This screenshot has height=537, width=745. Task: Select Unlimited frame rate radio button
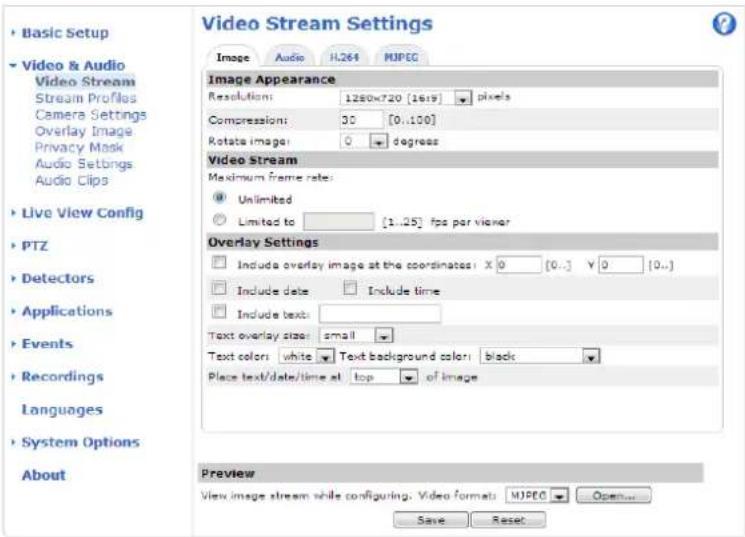(219, 197)
